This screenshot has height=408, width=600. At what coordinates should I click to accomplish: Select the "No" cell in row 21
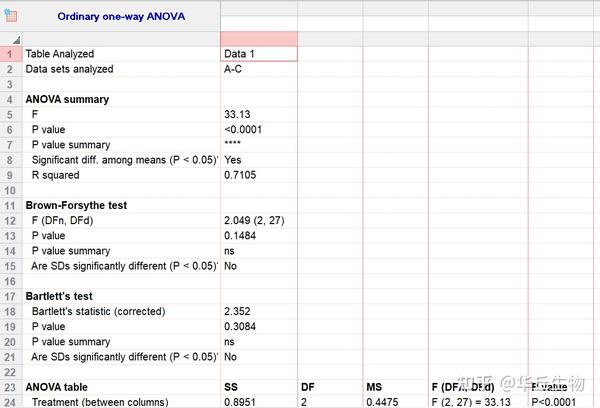259,357
